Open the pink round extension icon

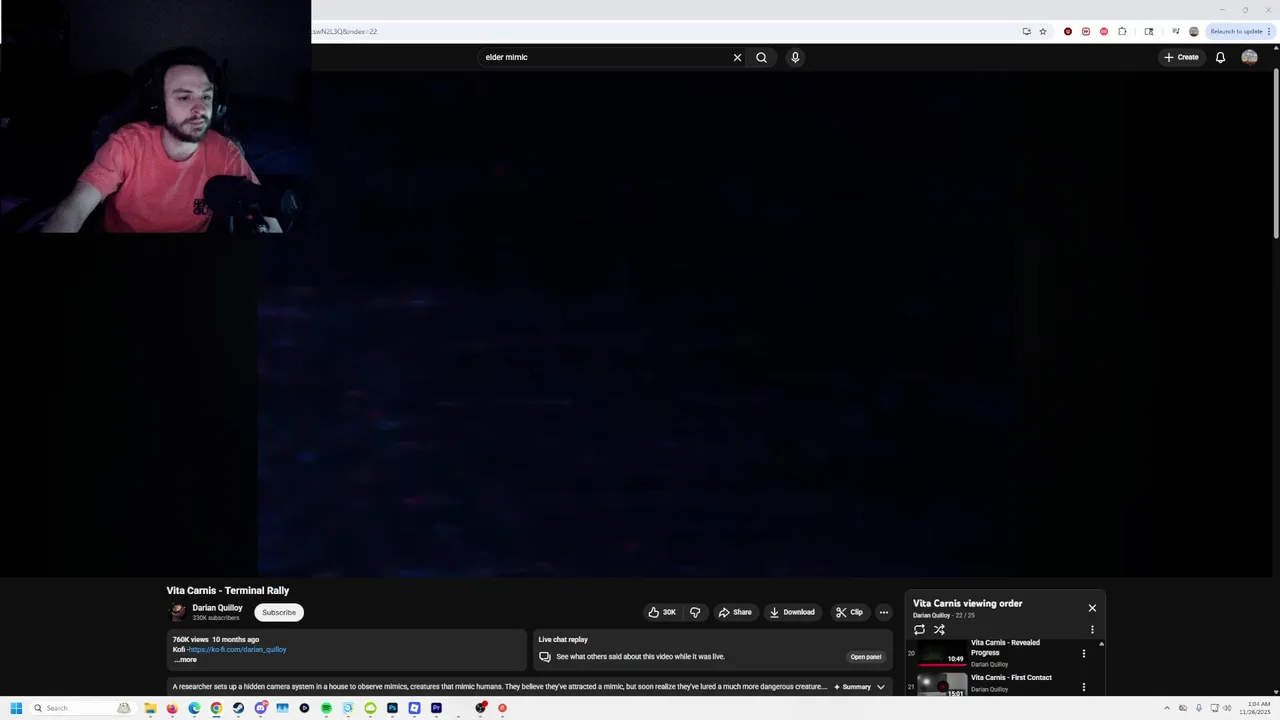pyautogui.click(x=1104, y=31)
